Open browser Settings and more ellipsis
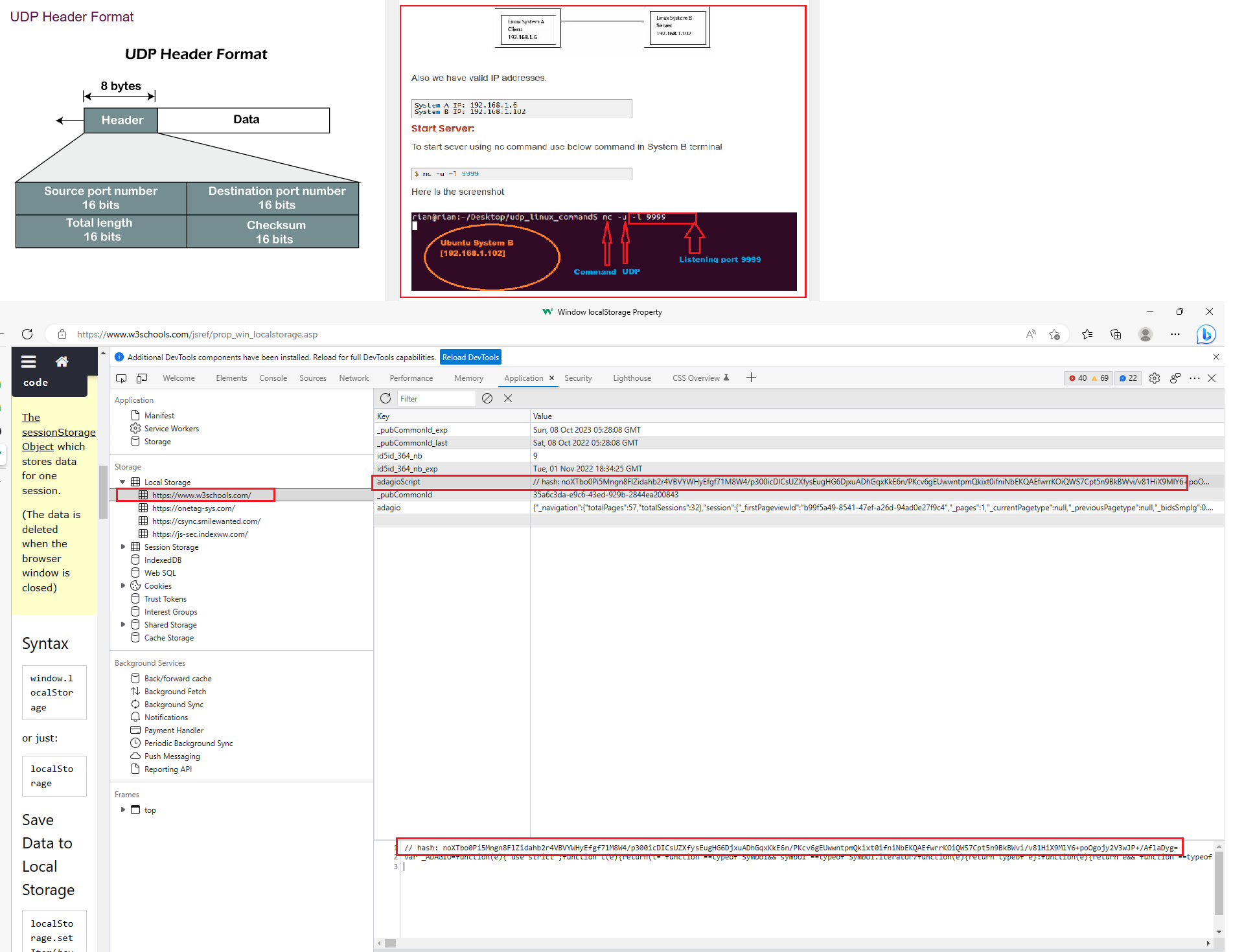Screen dimensions: 1244x952 click(x=1175, y=334)
